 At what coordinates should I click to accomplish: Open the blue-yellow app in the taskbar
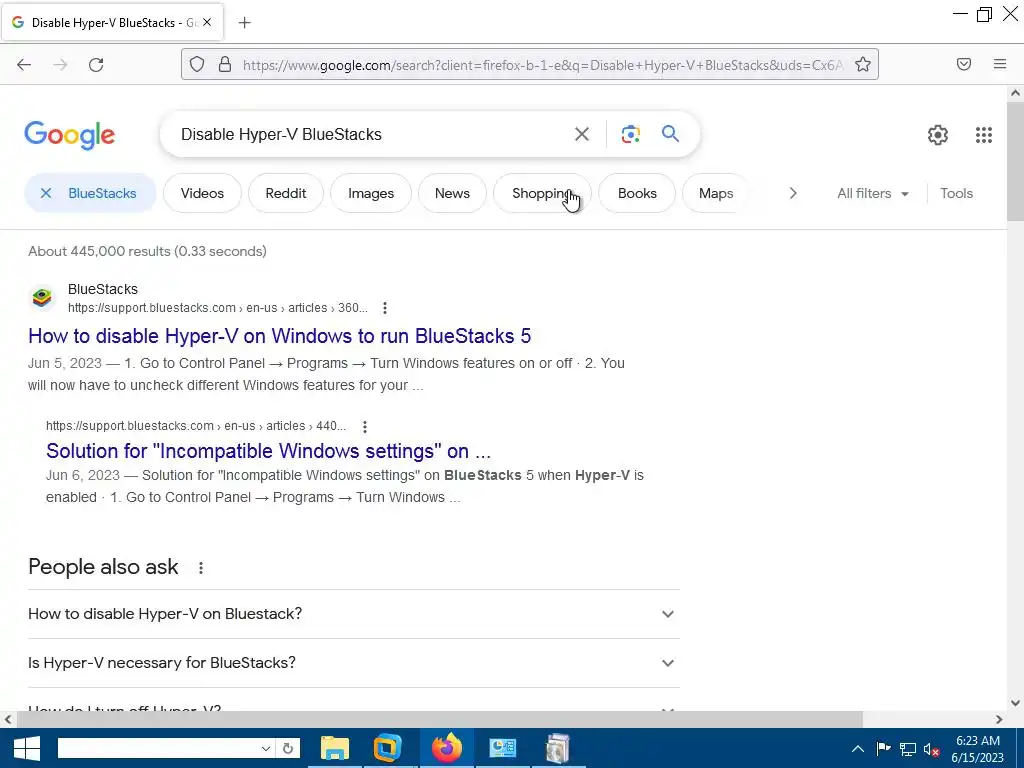tap(388, 748)
